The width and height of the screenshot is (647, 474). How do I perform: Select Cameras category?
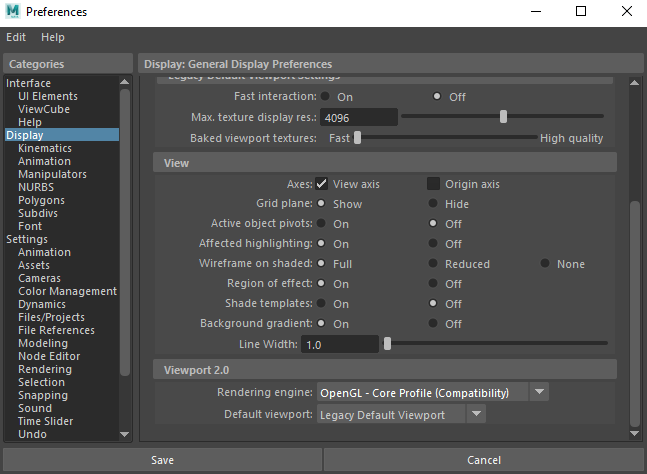(39, 278)
